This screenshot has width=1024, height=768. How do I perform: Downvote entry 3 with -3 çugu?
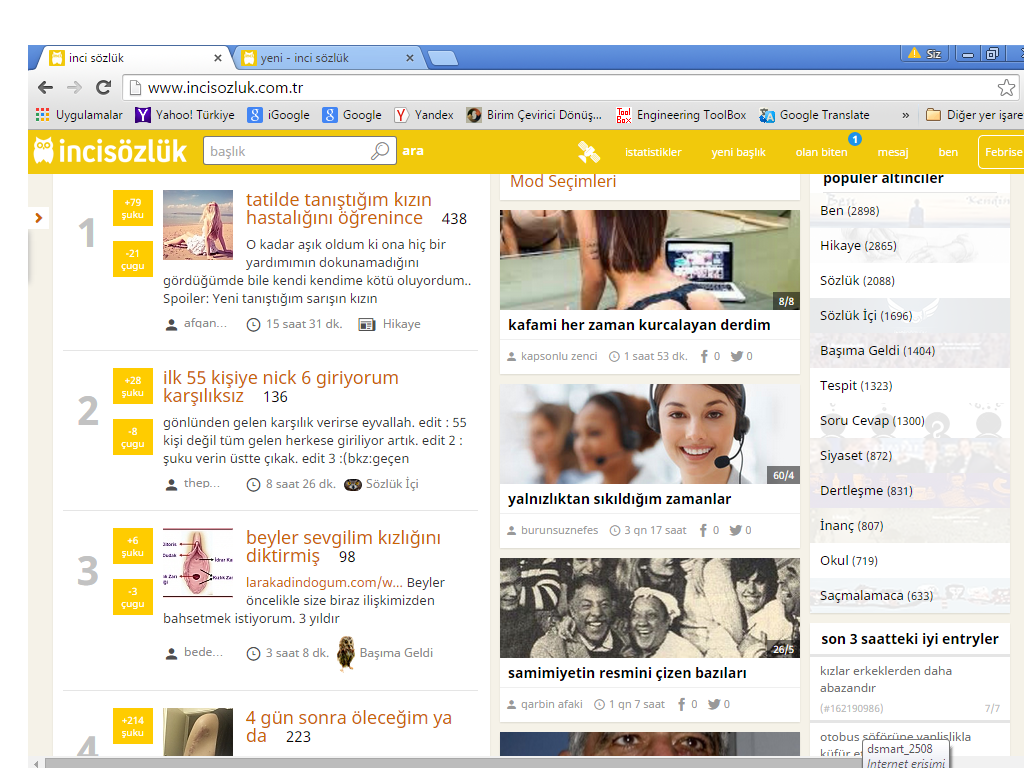coord(133,597)
